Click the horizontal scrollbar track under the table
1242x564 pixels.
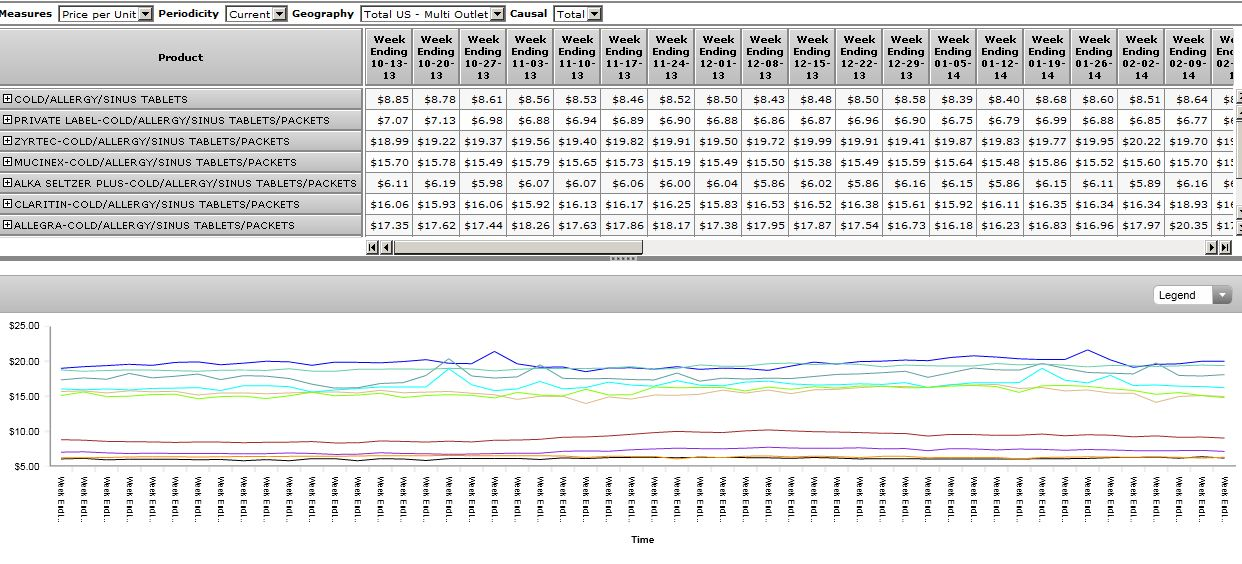(x=900, y=248)
